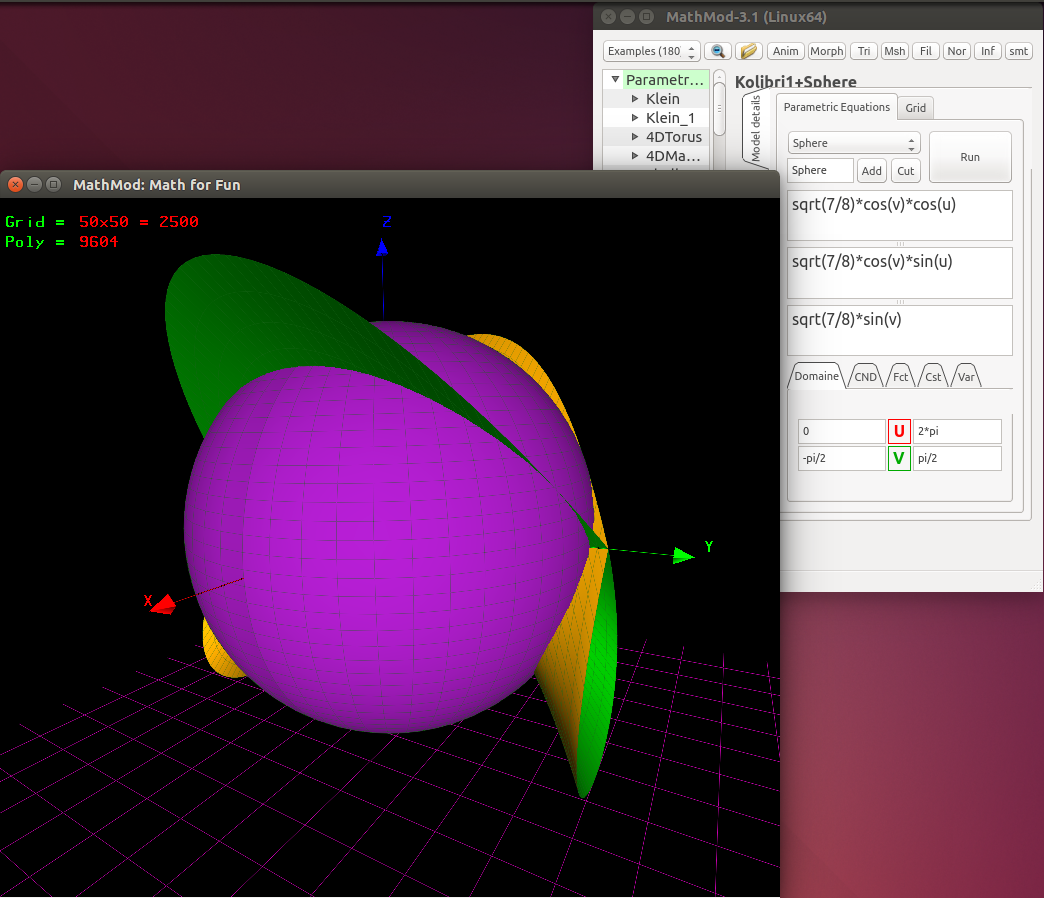Open the folder file icon in MathMod toolbar
1044x898 pixels.
748,51
